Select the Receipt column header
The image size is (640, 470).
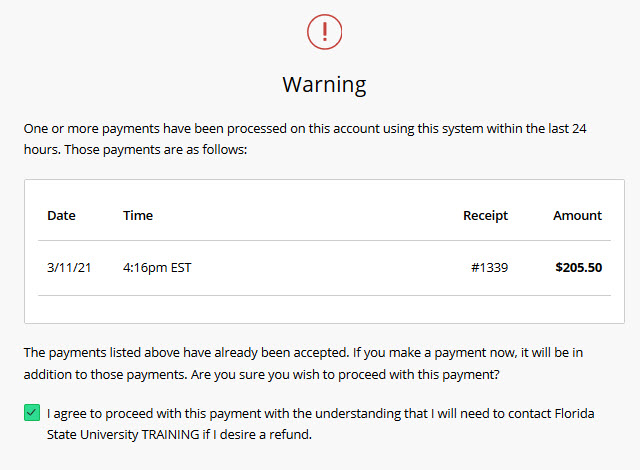click(485, 215)
